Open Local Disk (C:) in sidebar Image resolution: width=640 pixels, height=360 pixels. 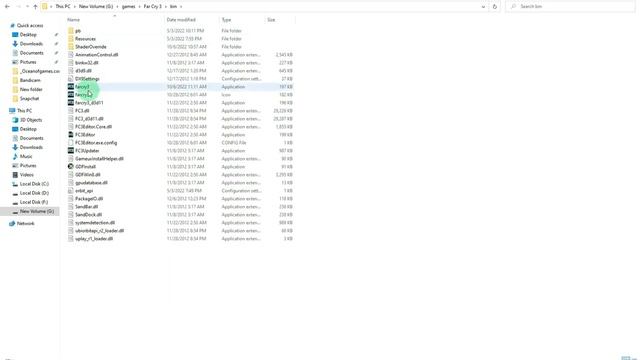(x=34, y=184)
